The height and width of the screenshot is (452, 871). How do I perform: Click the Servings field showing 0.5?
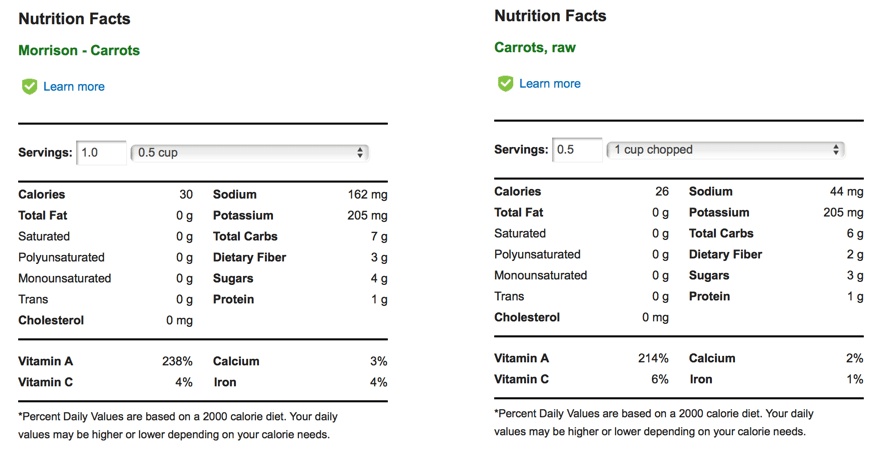577,150
